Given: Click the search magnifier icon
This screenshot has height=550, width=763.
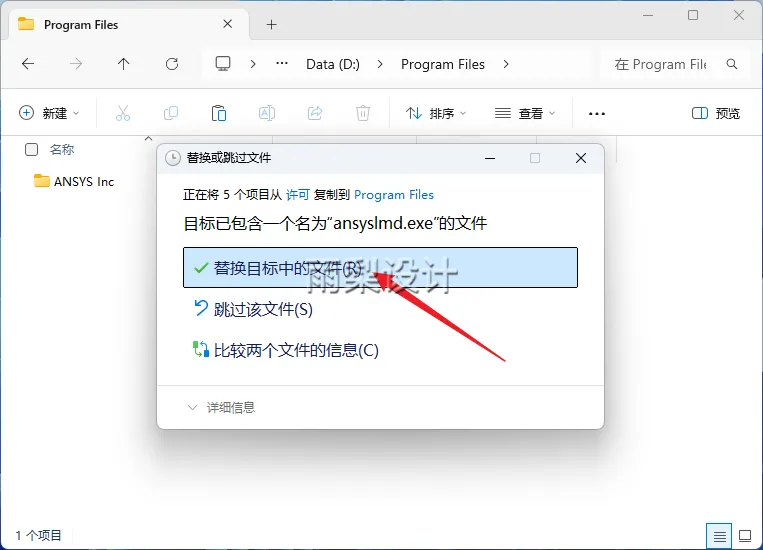Looking at the screenshot, I should pos(732,64).
